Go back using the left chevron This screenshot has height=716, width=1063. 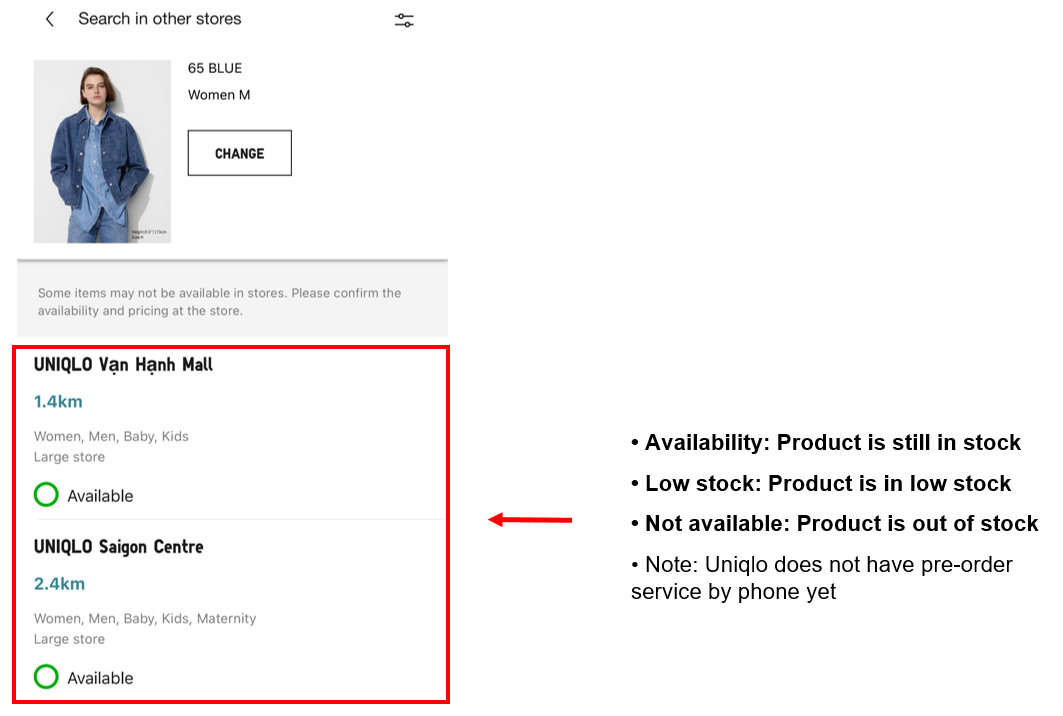tap(49, 19)
